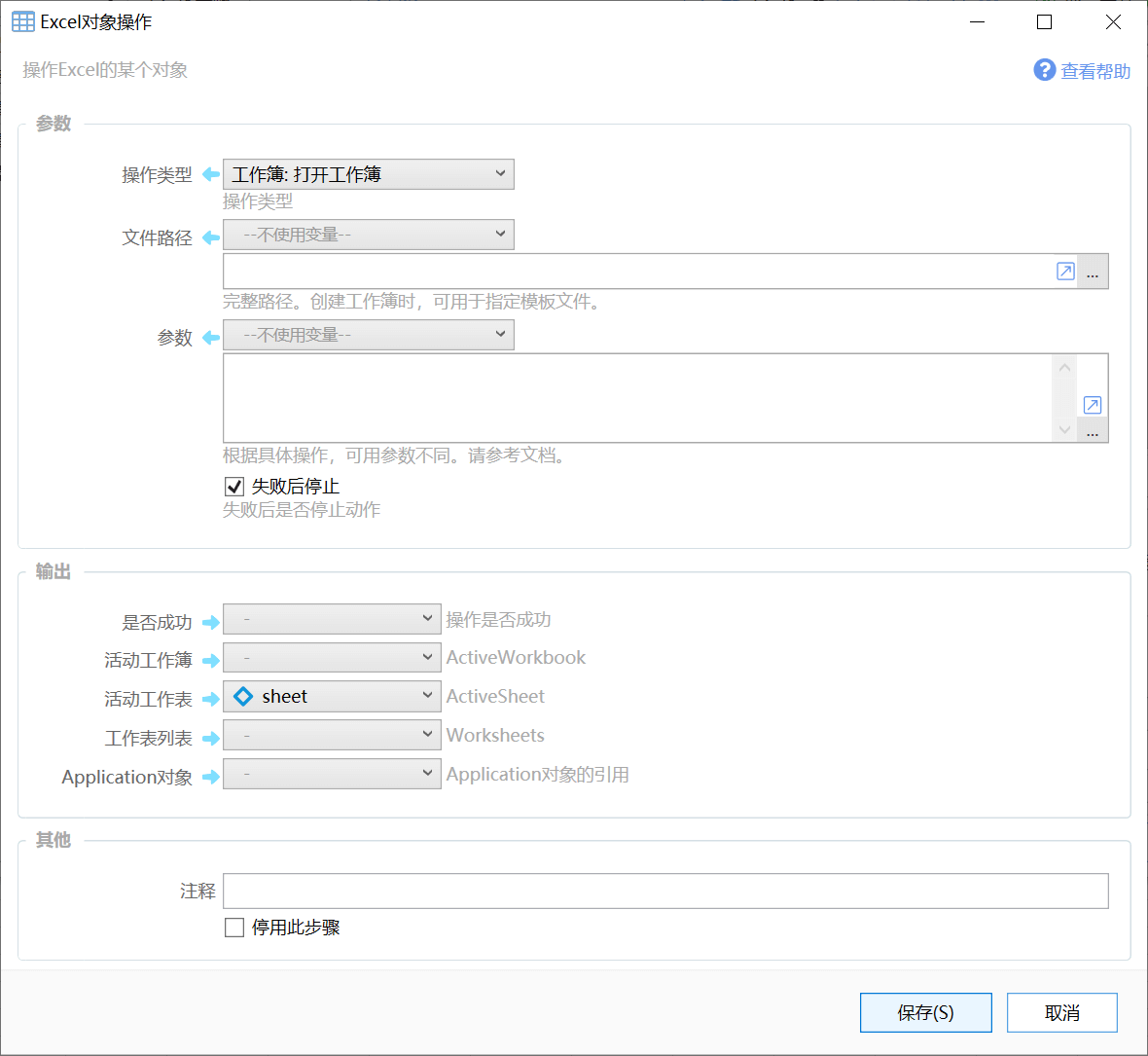Close the Excel对象操作 dialog
The width and height of the screenshot is (1148, 1056).
click(1113, 22)
